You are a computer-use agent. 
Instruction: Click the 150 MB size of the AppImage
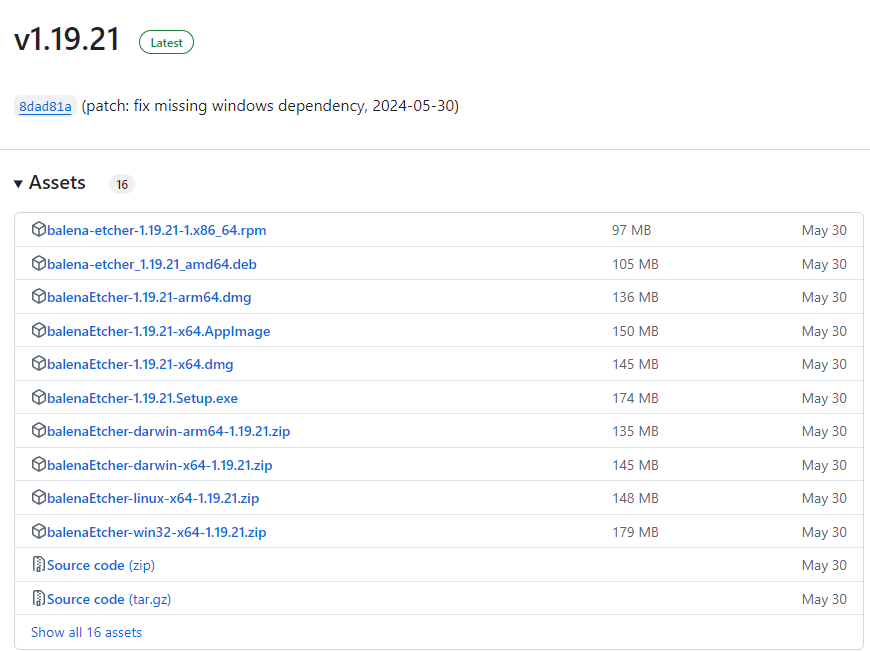635,331
